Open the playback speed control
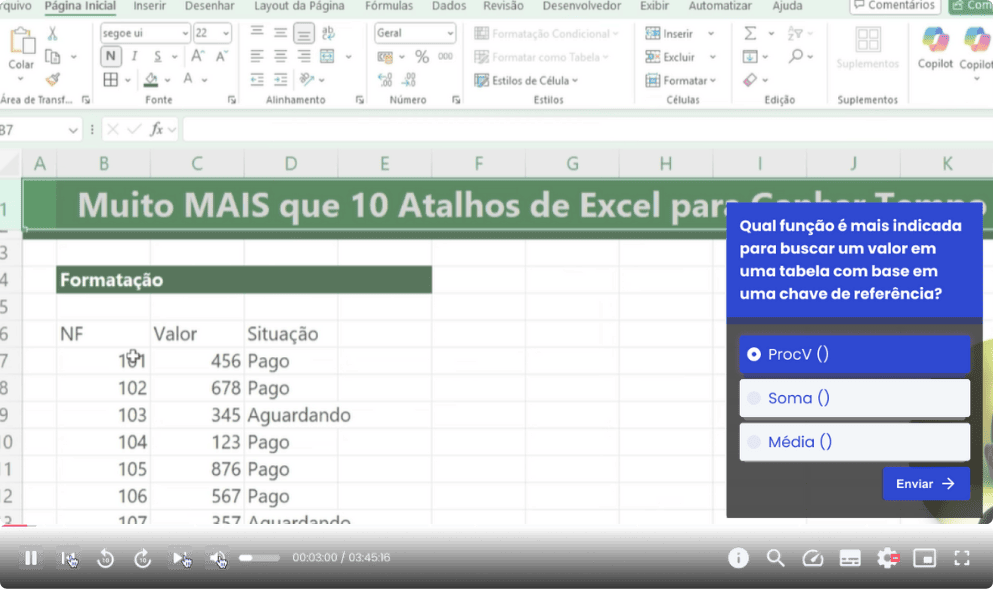Viewport: 993px width, 589px height. 812,558
